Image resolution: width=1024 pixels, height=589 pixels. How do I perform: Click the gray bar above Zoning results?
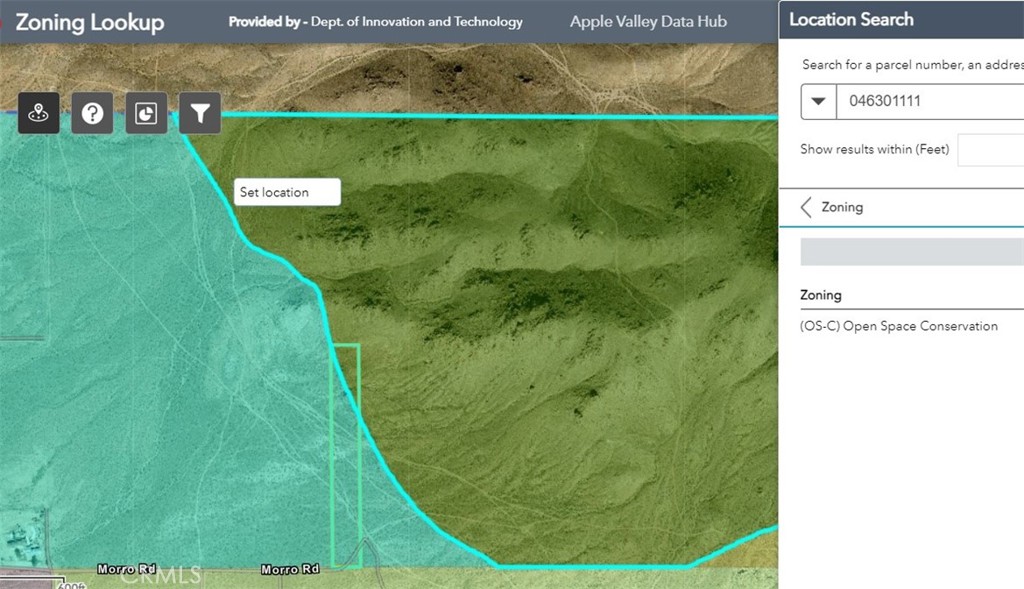point(912,252)
